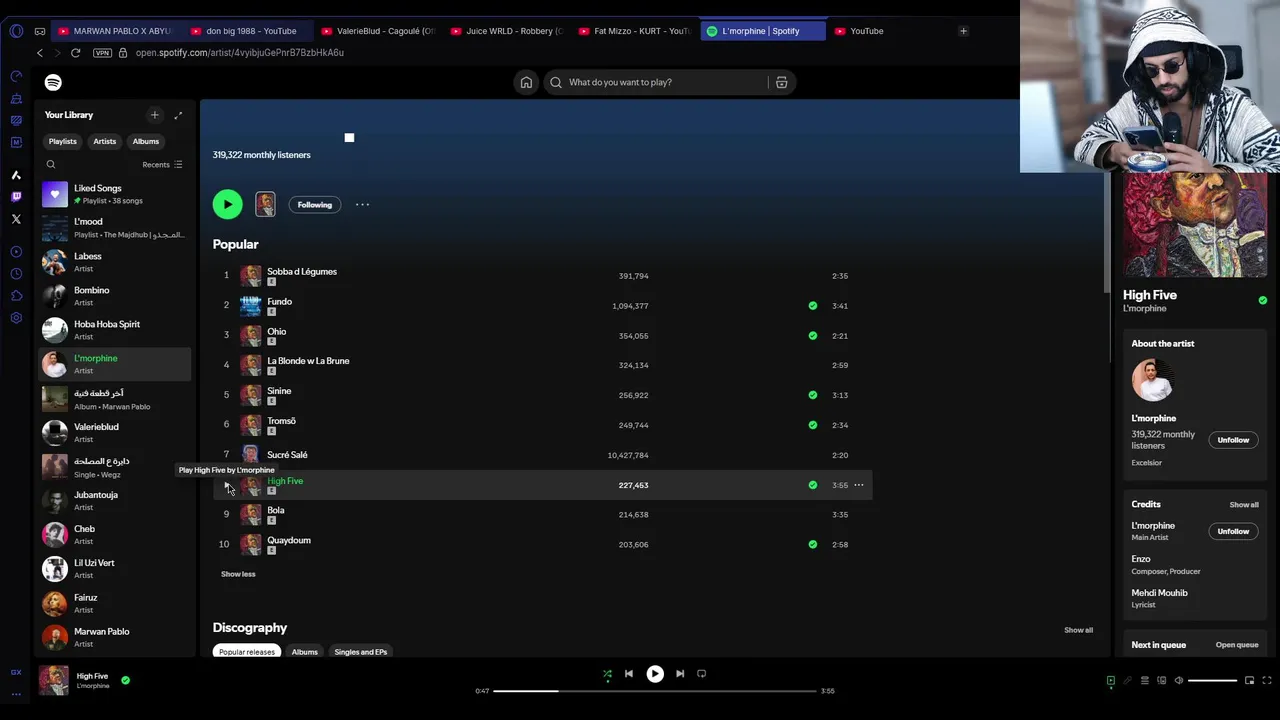Open more options for the artist
Screen dimensions: 1280x720
362,204
